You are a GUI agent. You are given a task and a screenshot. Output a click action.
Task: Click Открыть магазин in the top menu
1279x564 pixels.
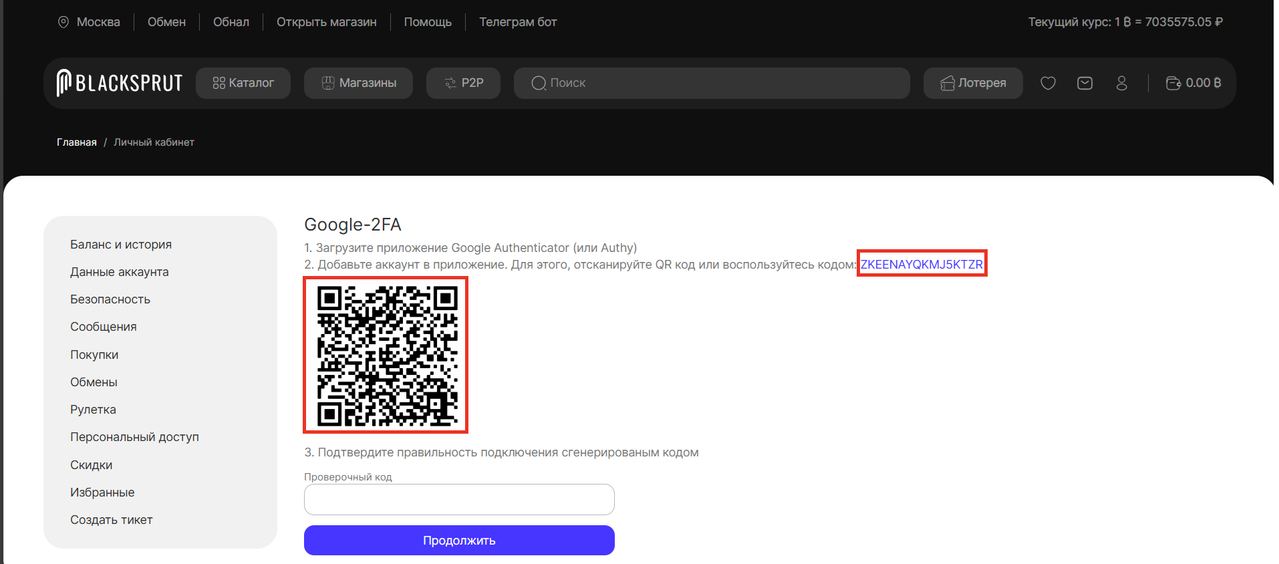(327, 22)
